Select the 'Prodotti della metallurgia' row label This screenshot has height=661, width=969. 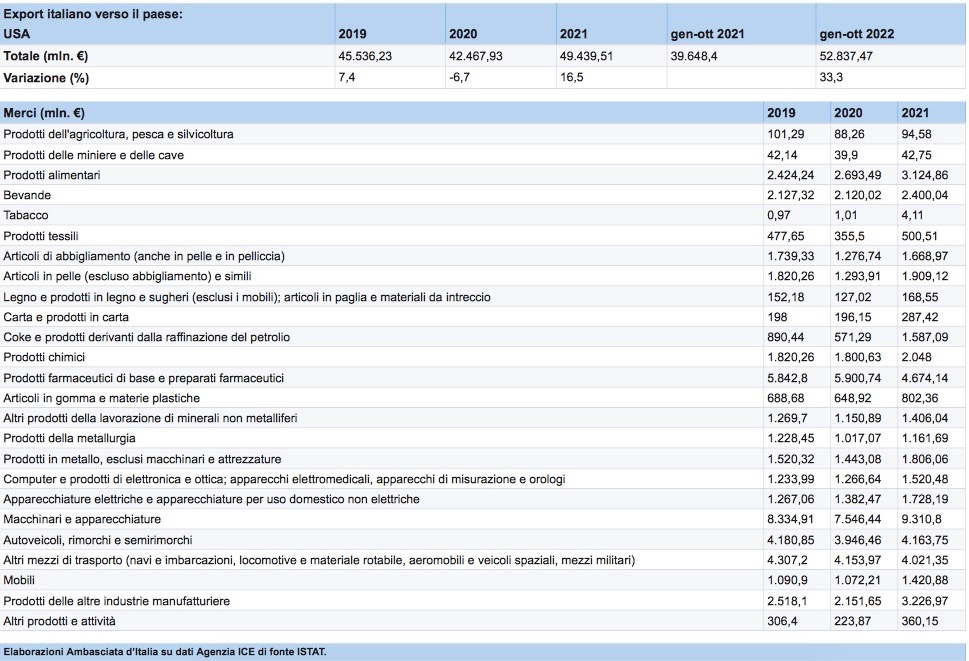[69, 438]
